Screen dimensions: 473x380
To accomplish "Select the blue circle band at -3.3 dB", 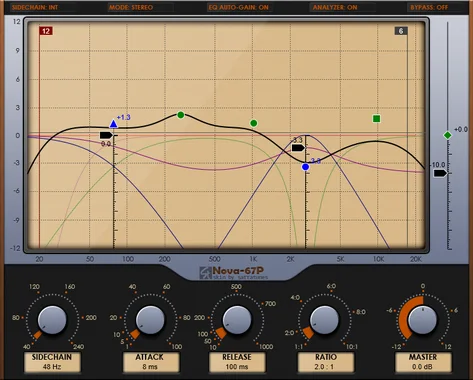I will [306, 167].
